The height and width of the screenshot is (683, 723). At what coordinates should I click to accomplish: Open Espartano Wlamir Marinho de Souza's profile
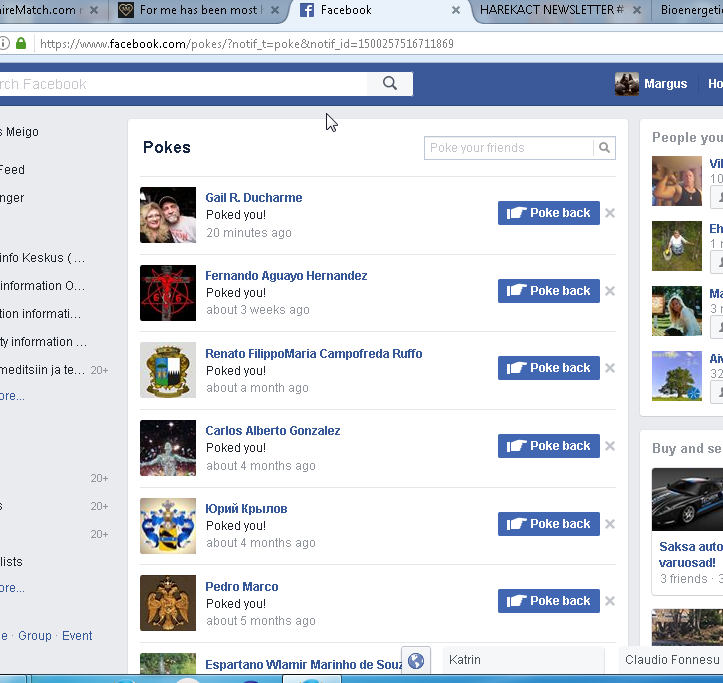[x=303, y=664]
